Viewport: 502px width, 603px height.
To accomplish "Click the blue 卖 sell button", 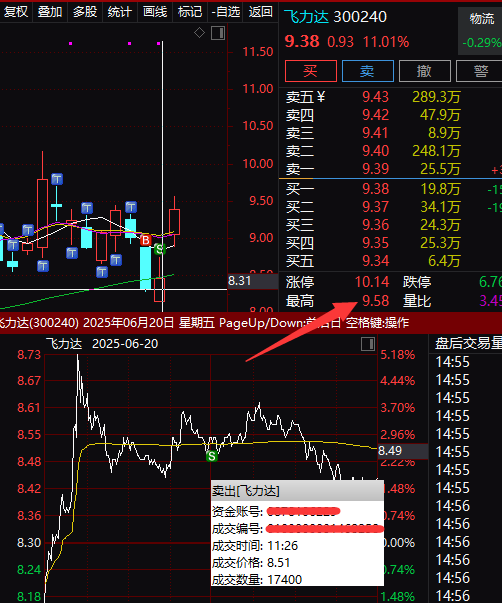I will (368, 71).
